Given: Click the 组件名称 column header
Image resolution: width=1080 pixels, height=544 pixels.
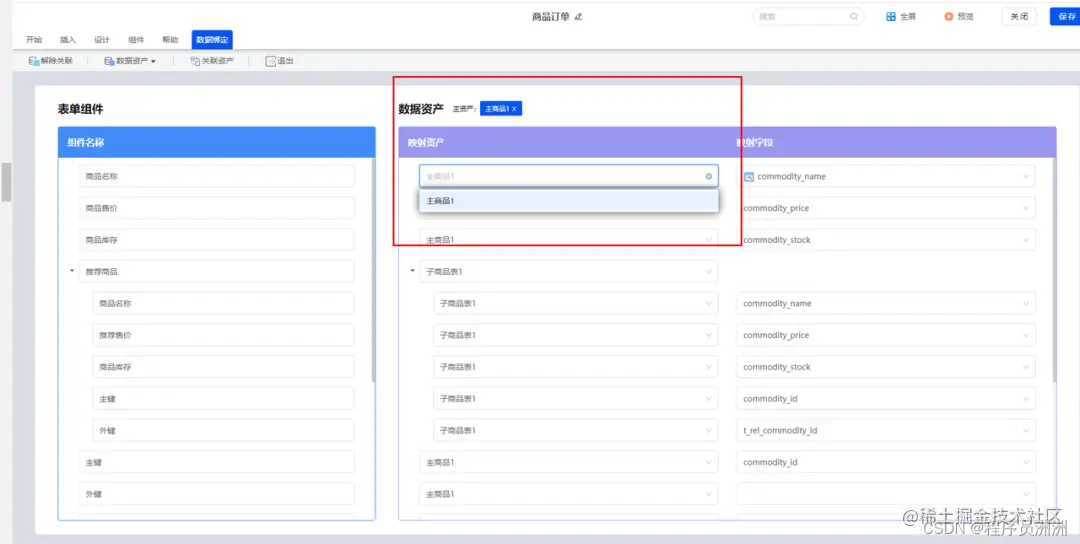Looking at the screenshot, I should [217, 143].
